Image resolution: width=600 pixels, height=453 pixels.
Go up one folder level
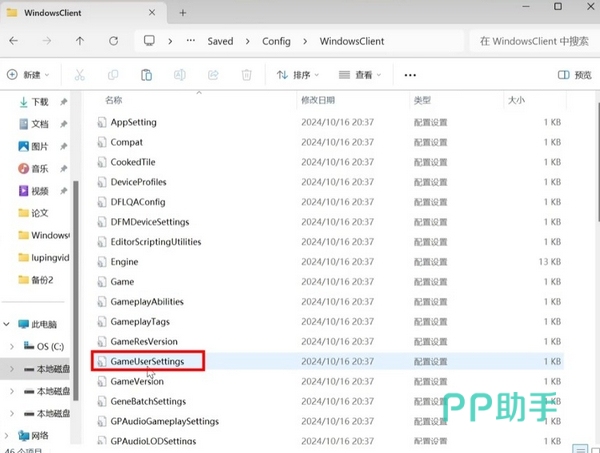click(80, 41)
